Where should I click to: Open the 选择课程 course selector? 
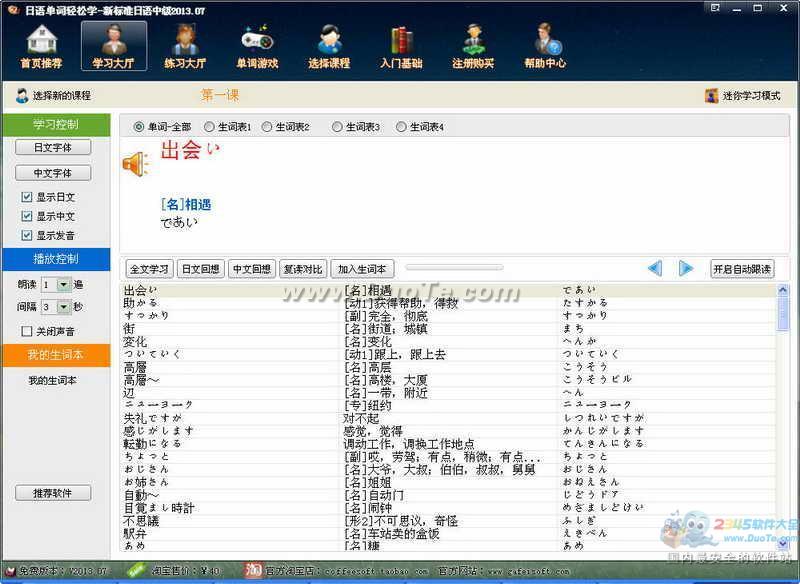coord(329,47)
